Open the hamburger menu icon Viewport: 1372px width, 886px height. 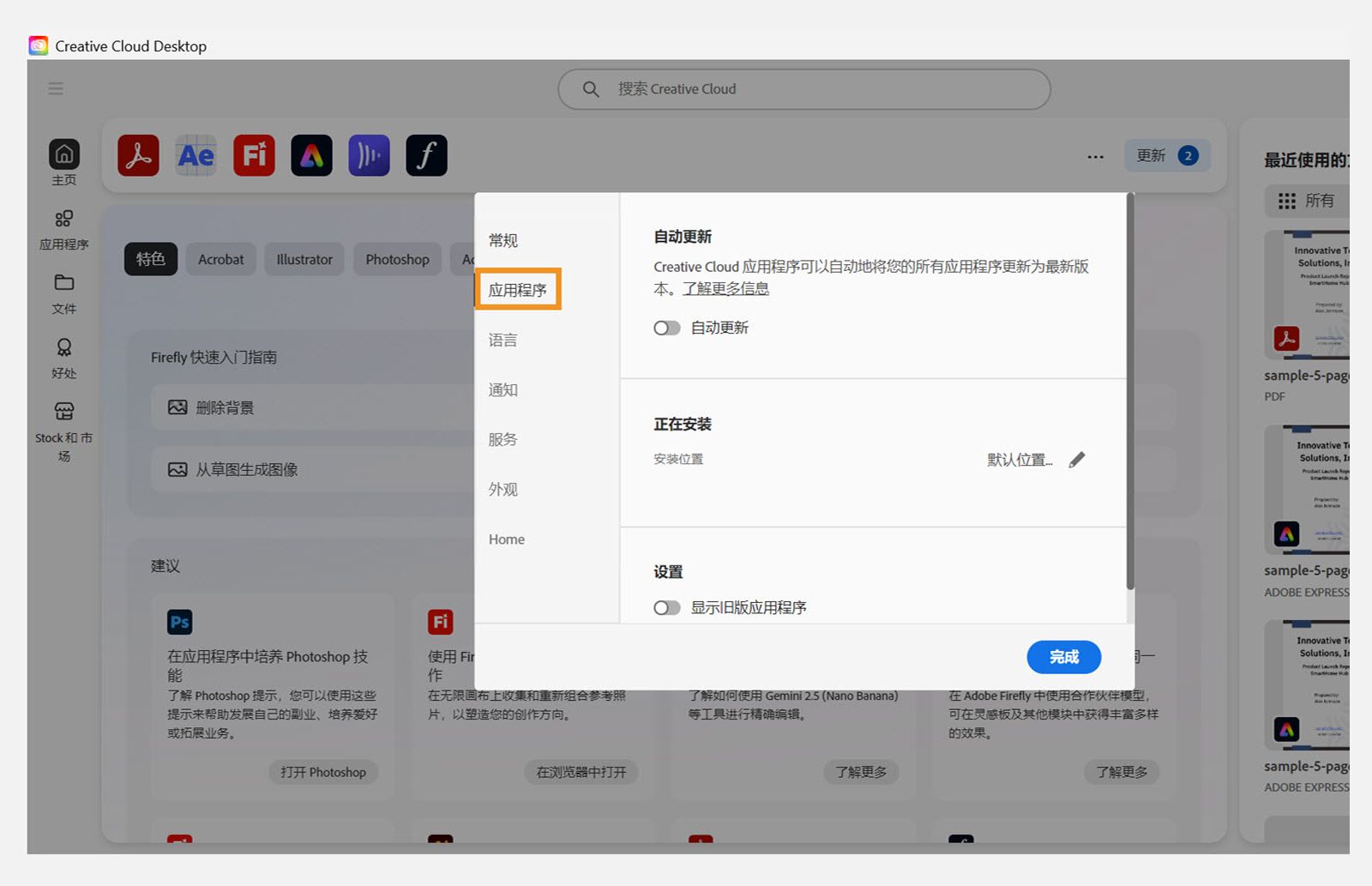tap(56, 88)
